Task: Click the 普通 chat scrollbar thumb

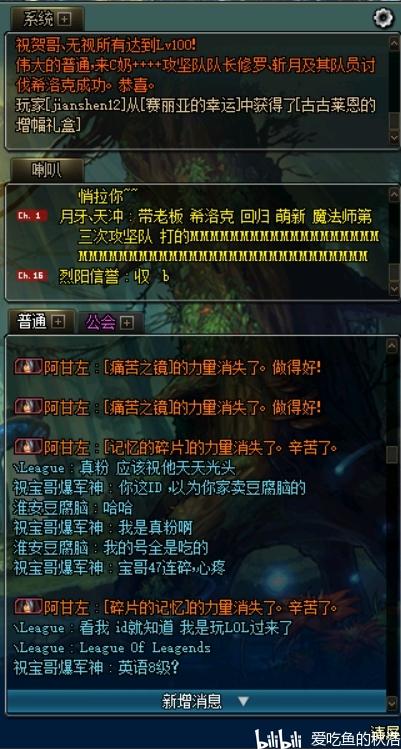Action: [392, 454]
